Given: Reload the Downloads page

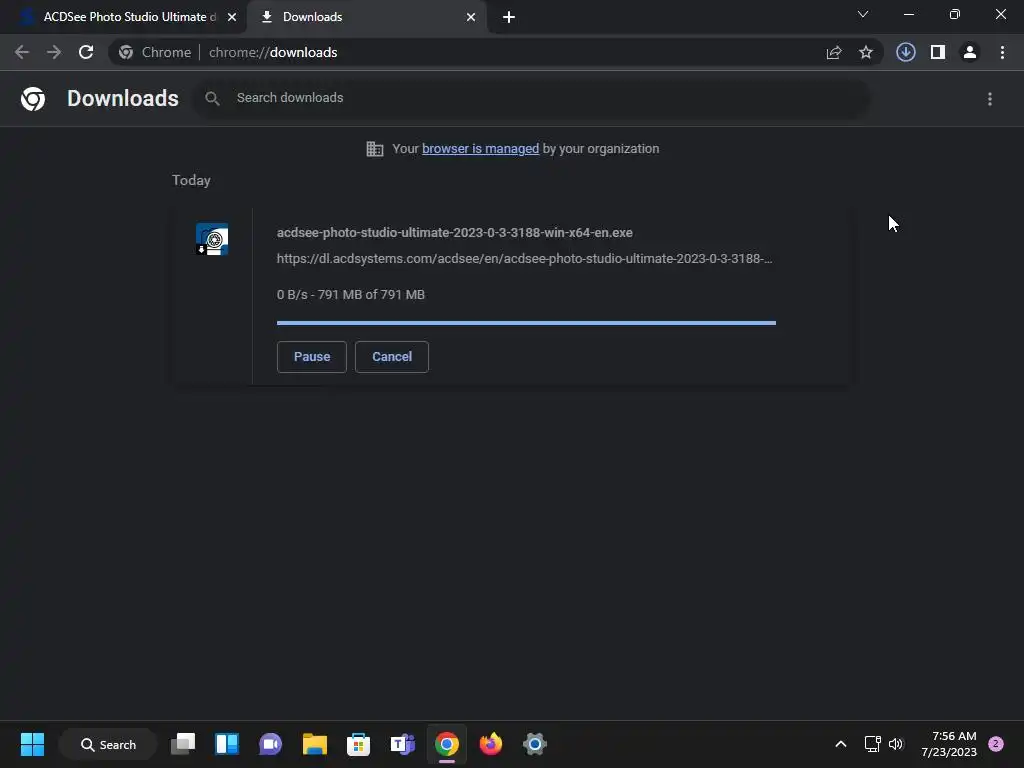Looking at the screenshot, I should coord(86,52).
